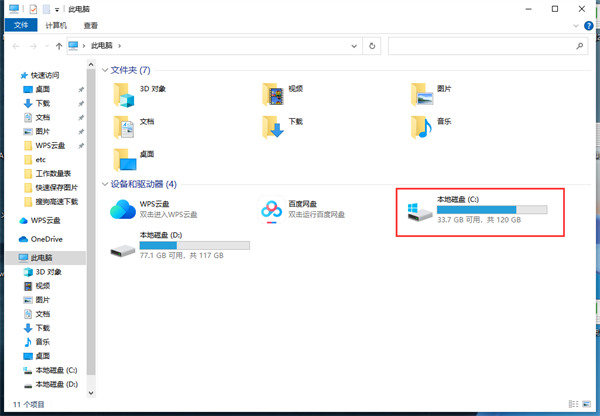Screen dimensions: 600x416
Task: Click the up-directory arrow button
Action: coord(59,45)
